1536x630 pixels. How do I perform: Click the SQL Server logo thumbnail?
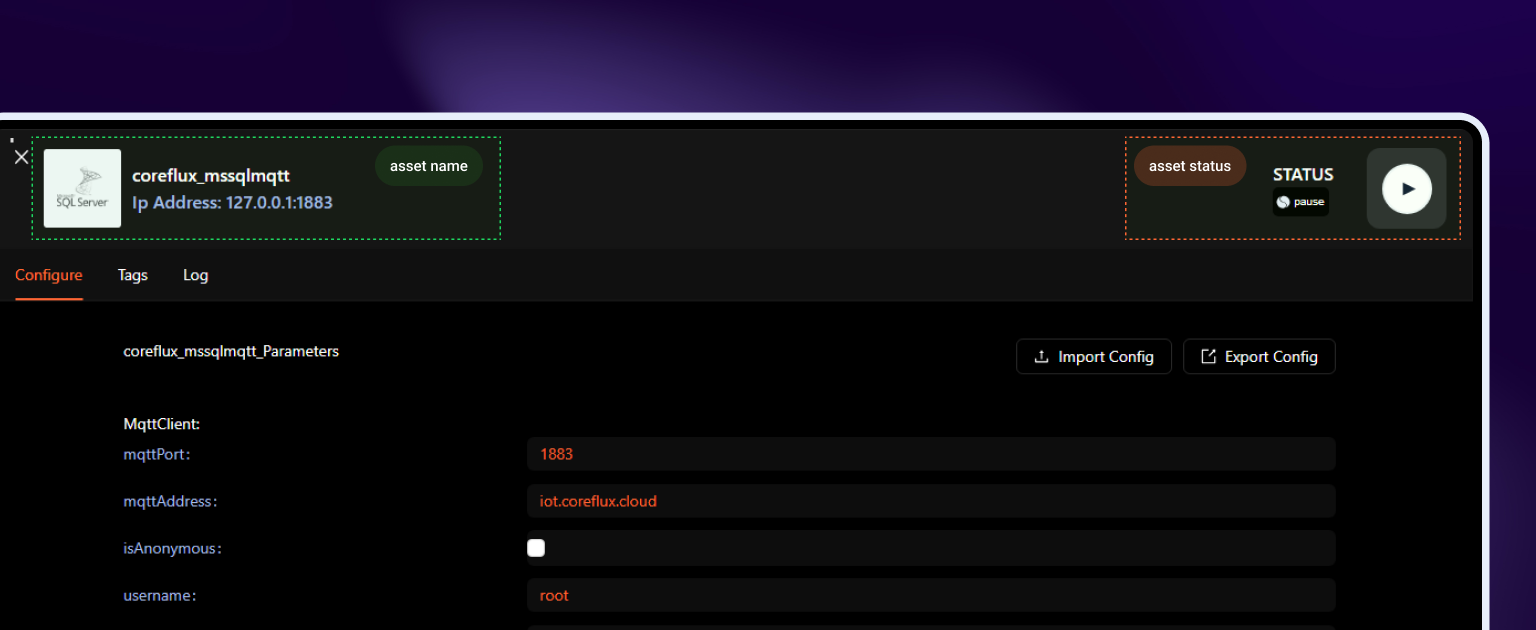coord(82,189)
